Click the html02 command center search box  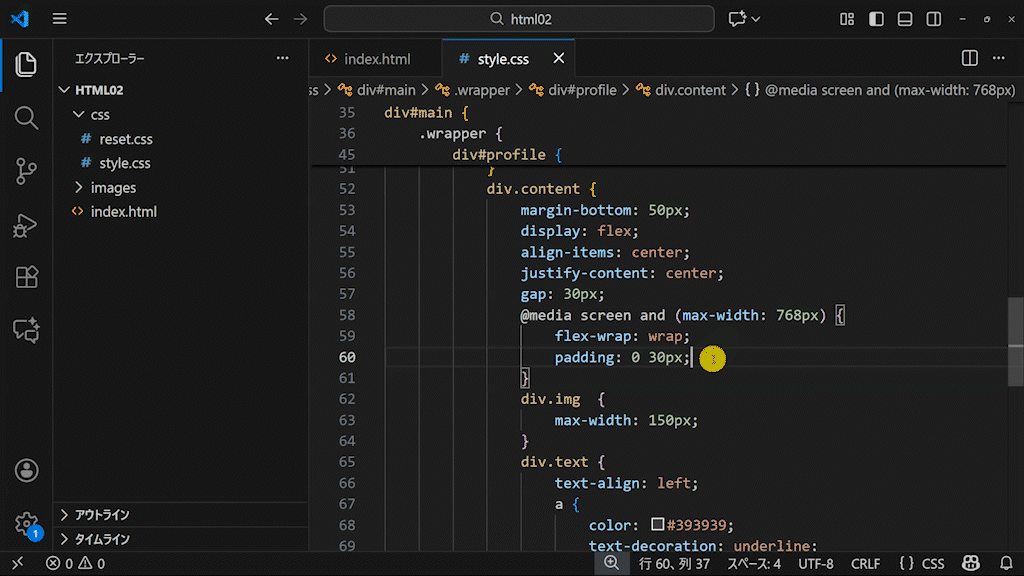[x=519, y=19]
